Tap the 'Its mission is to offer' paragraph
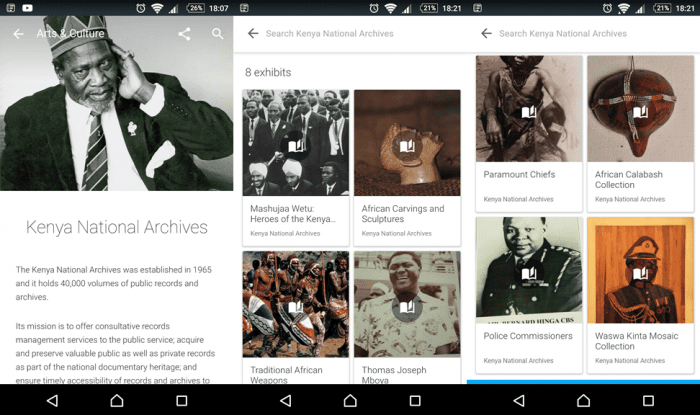The width and height of the screenshot is (700, 415). [x=115, y=353]
